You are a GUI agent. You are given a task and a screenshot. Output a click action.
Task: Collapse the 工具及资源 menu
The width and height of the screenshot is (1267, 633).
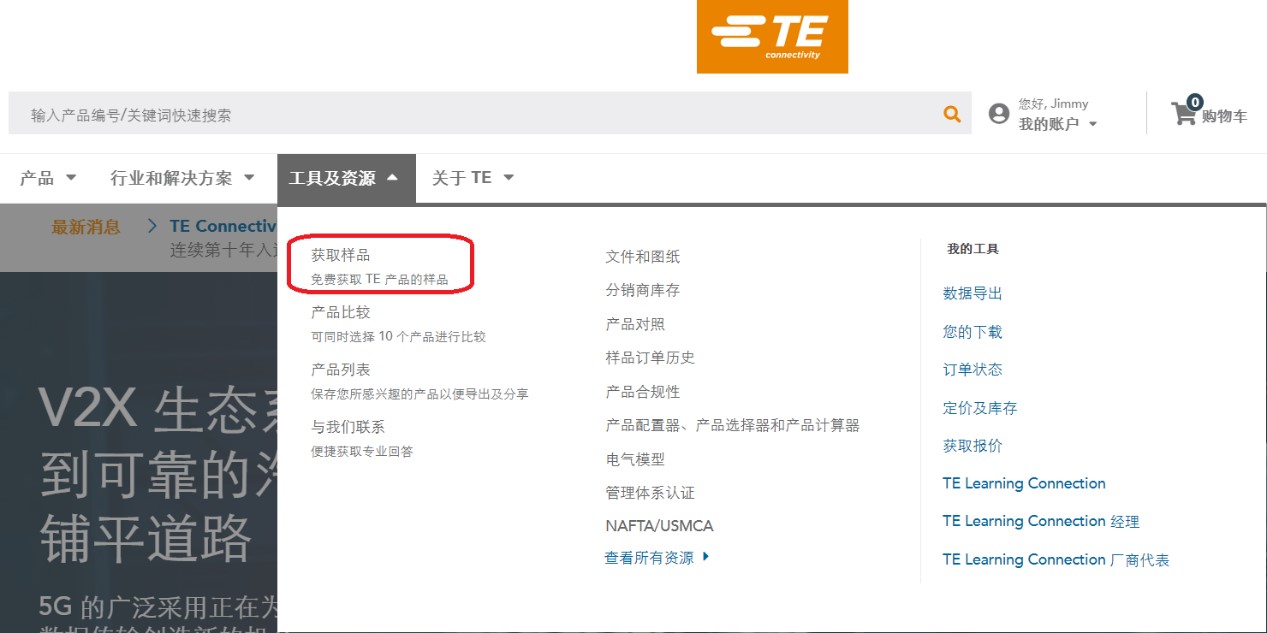point(346,178)
